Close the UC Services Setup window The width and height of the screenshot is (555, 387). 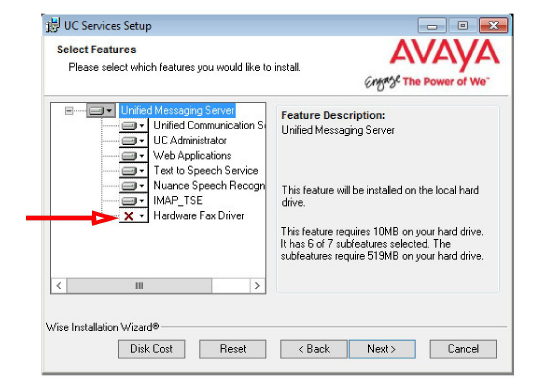click(x=493, y=25)
